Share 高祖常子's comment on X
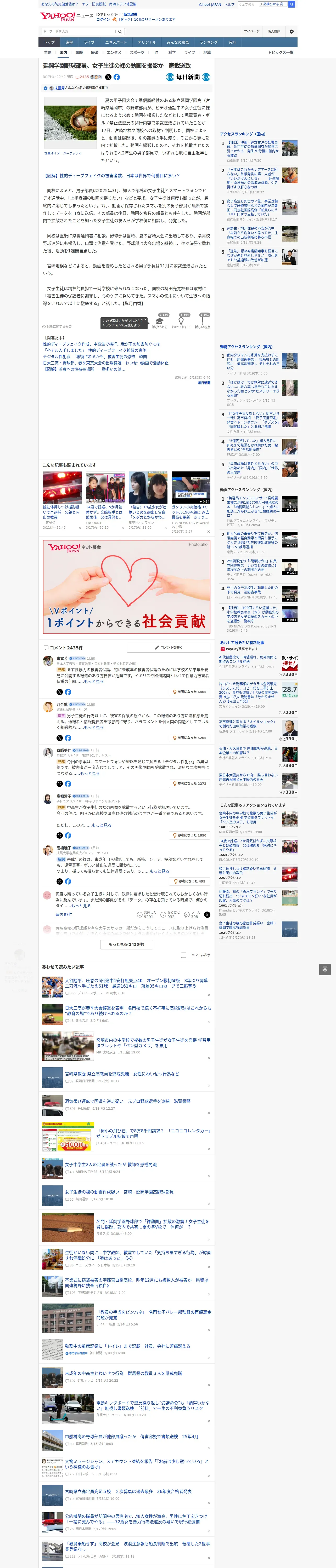336x1568 pixels. click(x=59, y=835)
